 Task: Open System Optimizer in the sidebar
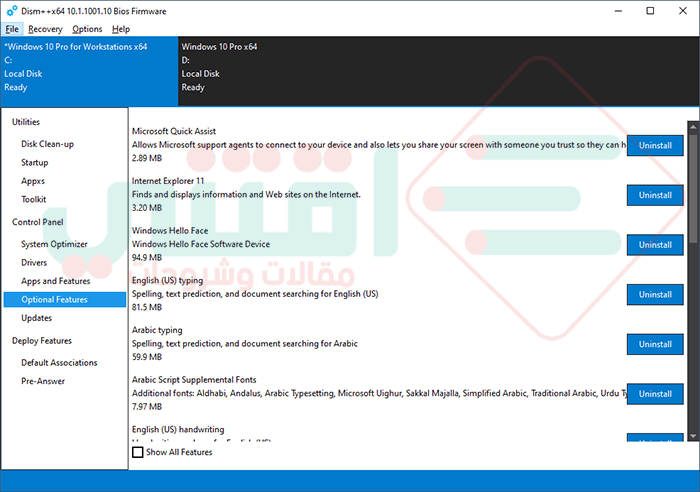click(x=54, y=244)
